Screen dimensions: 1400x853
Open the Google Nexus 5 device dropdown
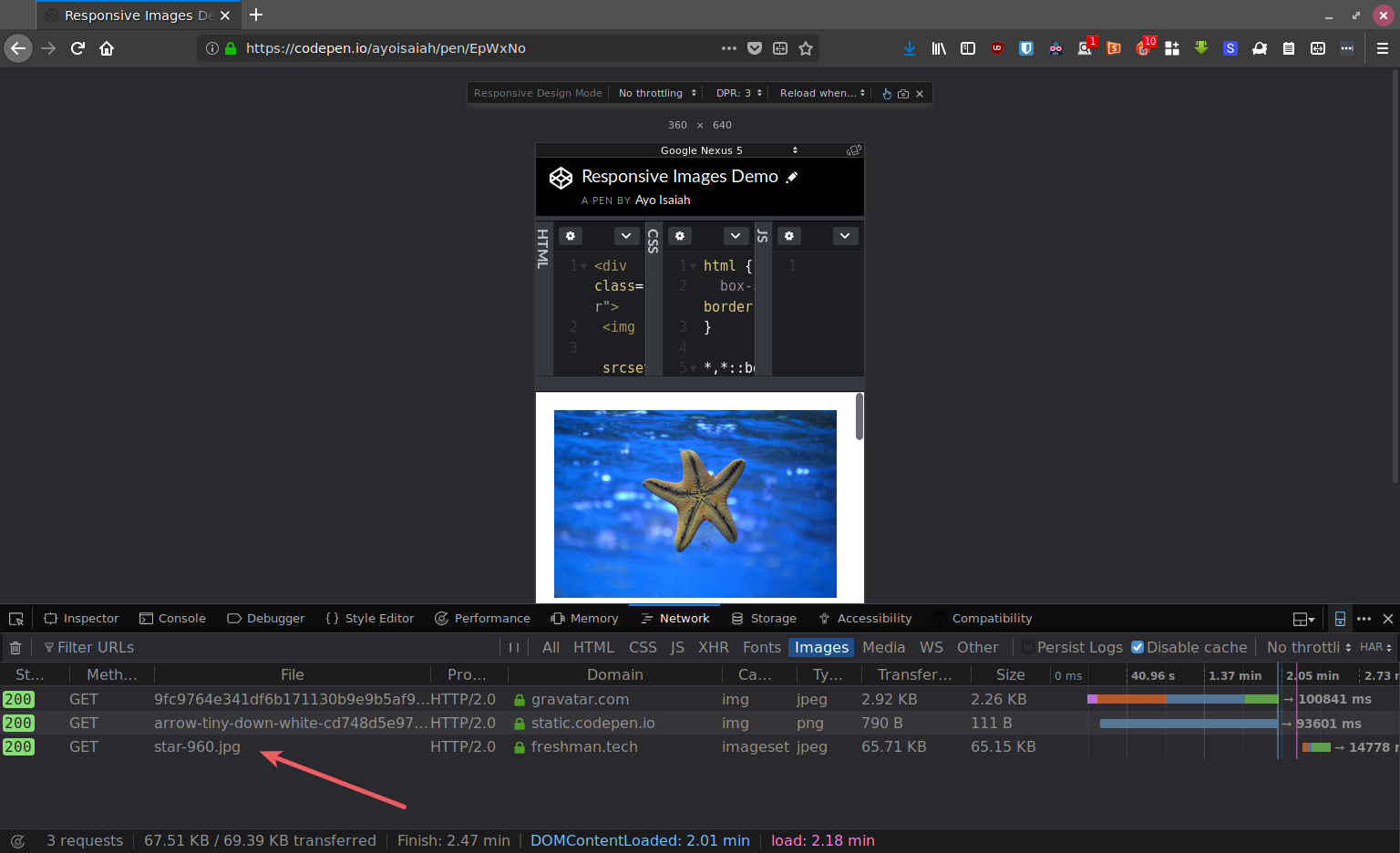(728, 150)
